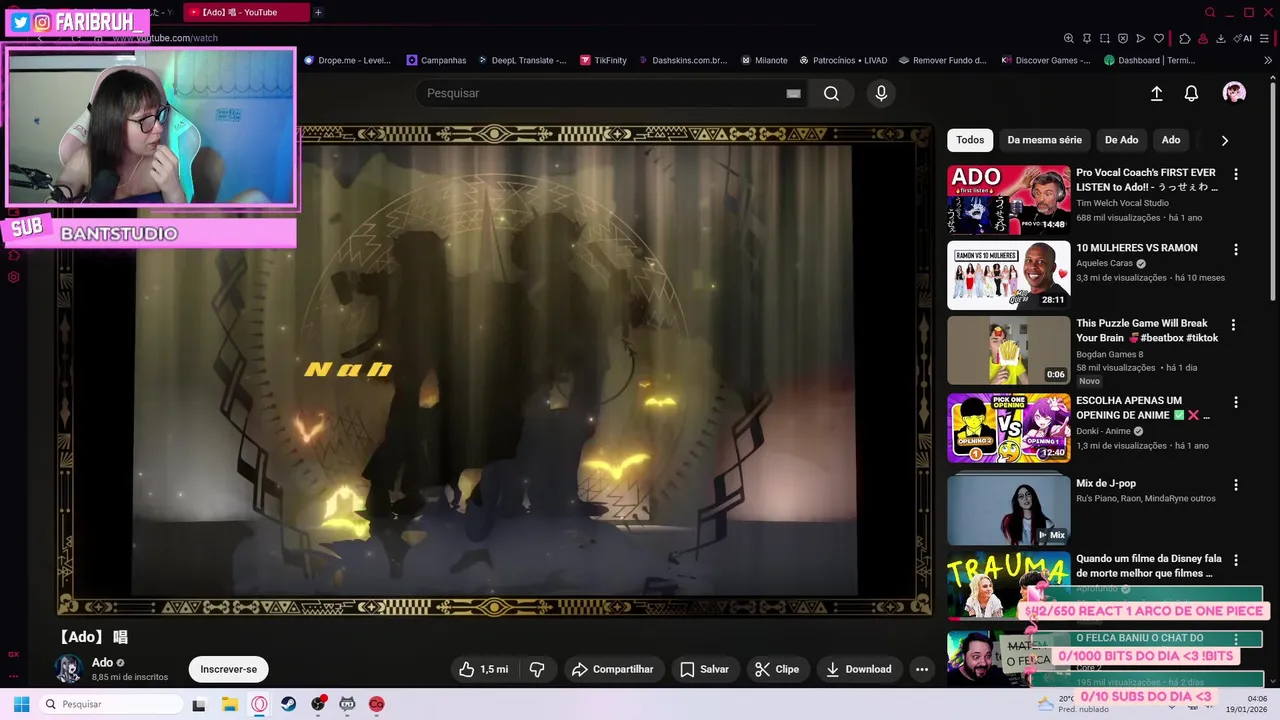1280x720 pixels.
Task: Open a new tab with plus button
Action: tap(318, 12)
